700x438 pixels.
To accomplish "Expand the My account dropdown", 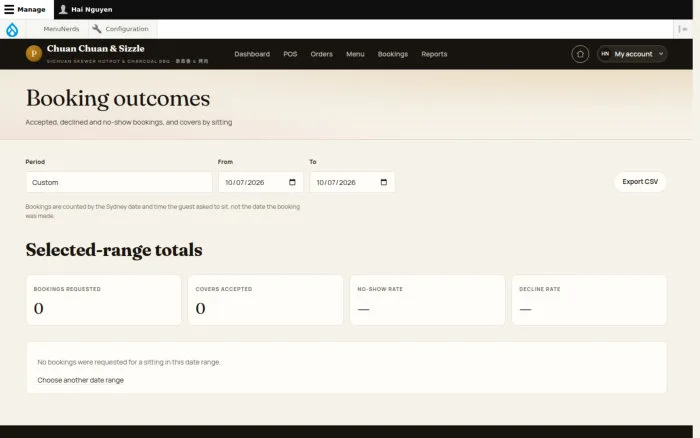I will 632,54.
